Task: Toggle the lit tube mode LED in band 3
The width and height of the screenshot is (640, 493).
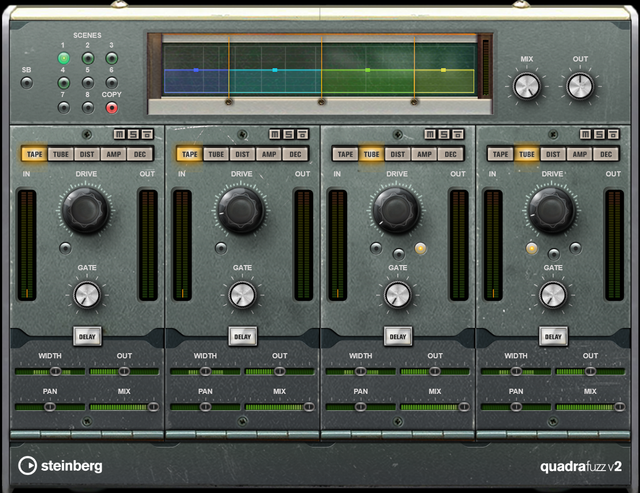Action: 420,248
